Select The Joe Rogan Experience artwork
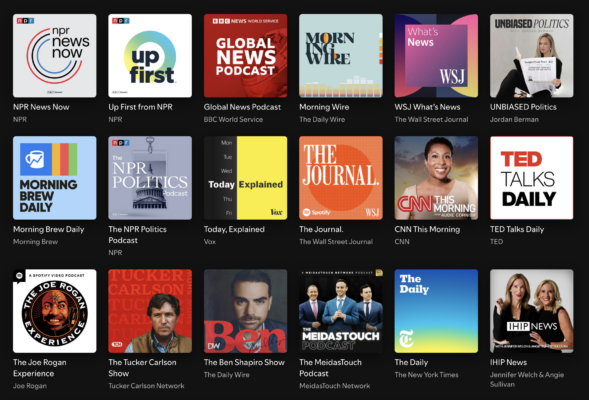This screenshot has width=589, height=400. coord(54,311)
